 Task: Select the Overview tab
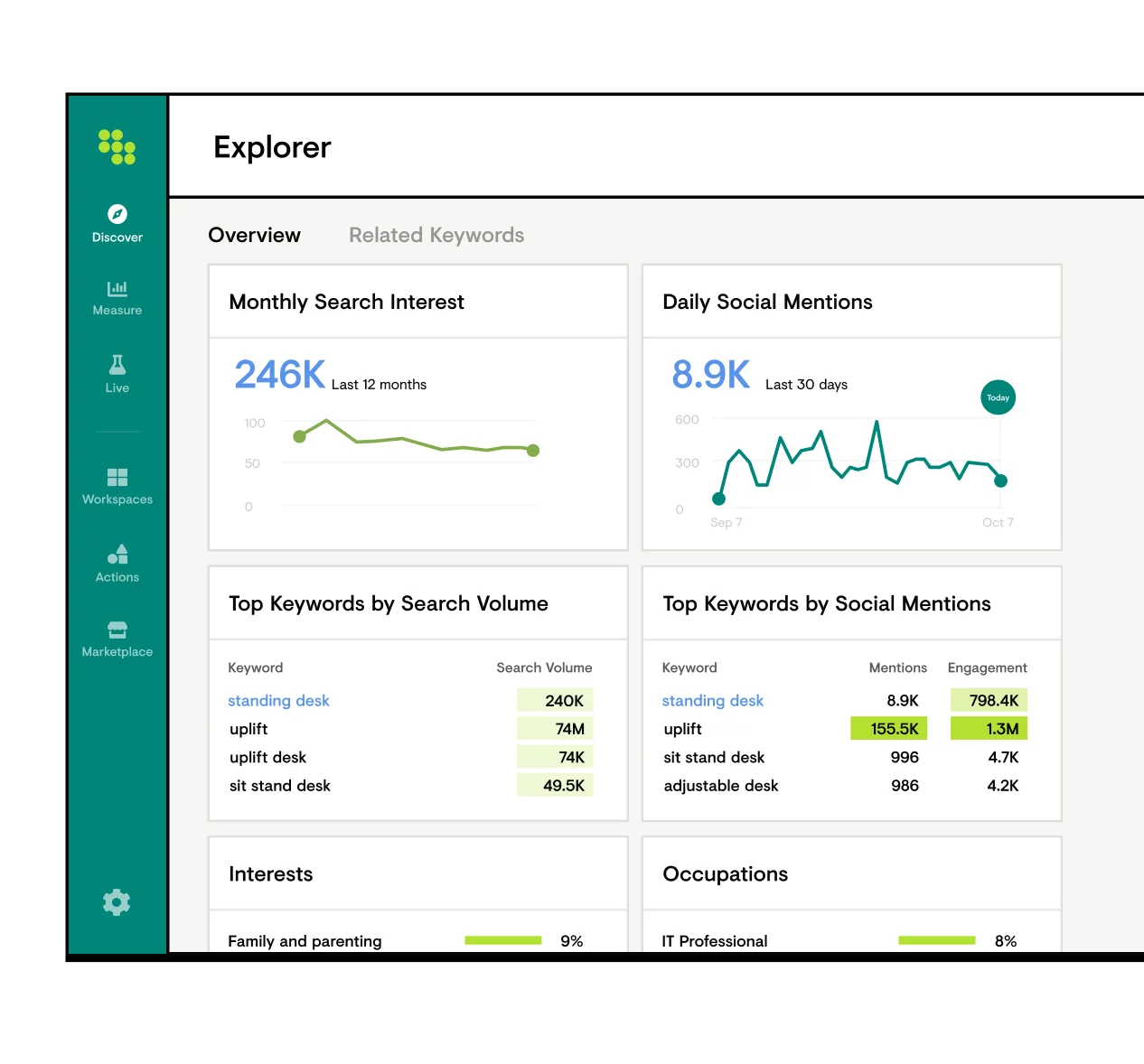tap(254, 235)
